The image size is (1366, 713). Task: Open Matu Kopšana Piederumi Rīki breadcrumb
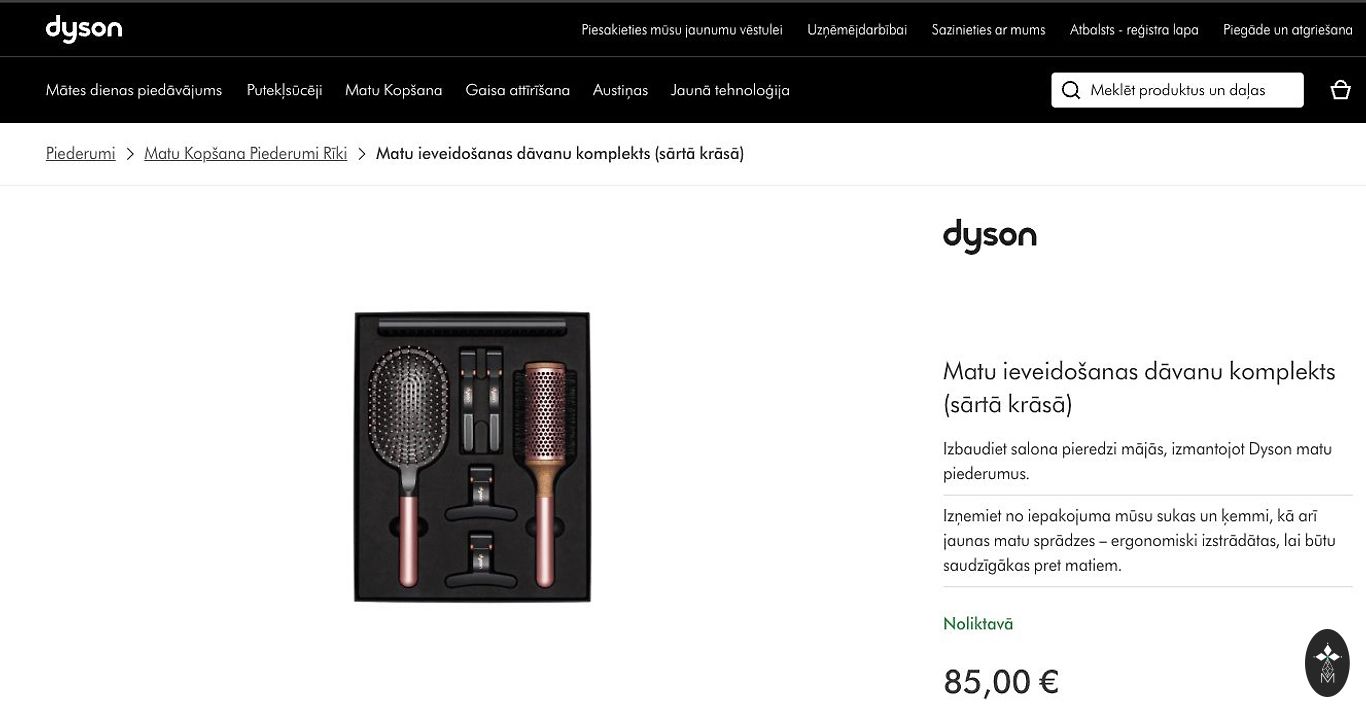pyautogui.click(x=245, y=153)
